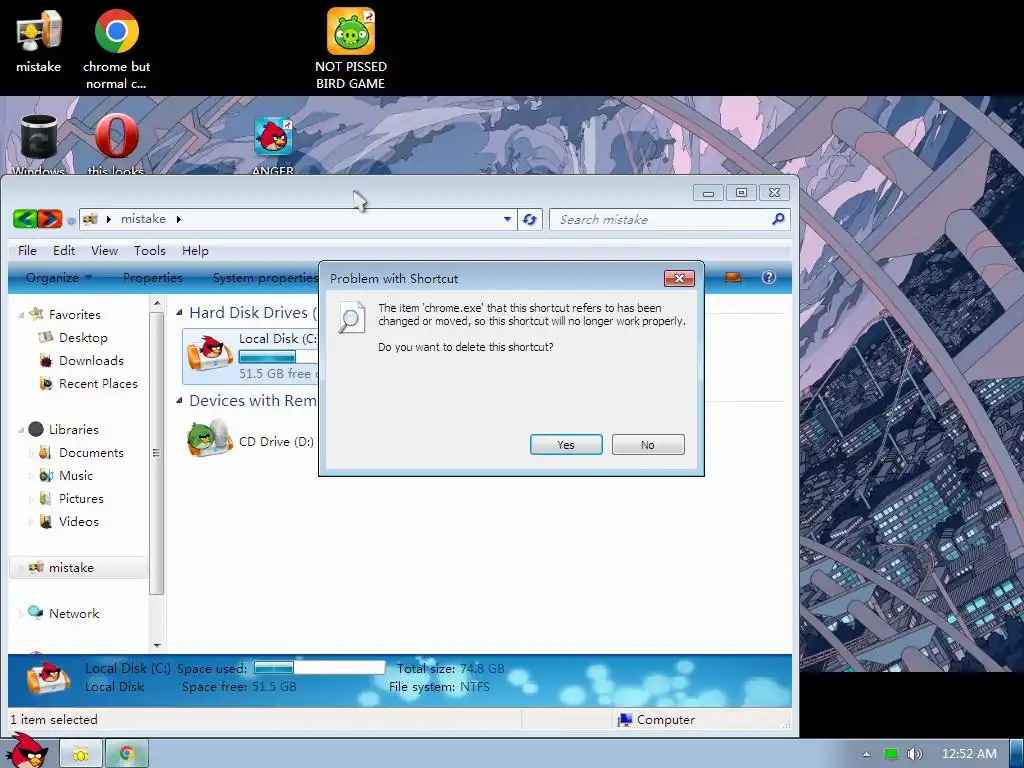
Task: Select Favorites in the navigation pane
Action: [x=74, y=315]
